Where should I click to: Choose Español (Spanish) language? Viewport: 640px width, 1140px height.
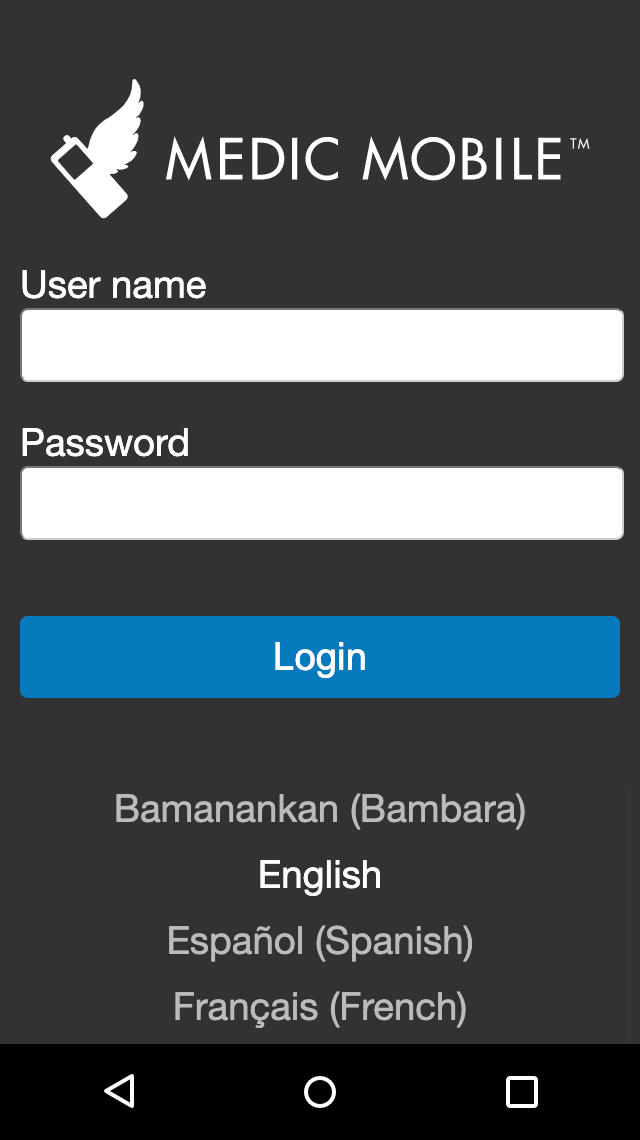pos(320,941)
